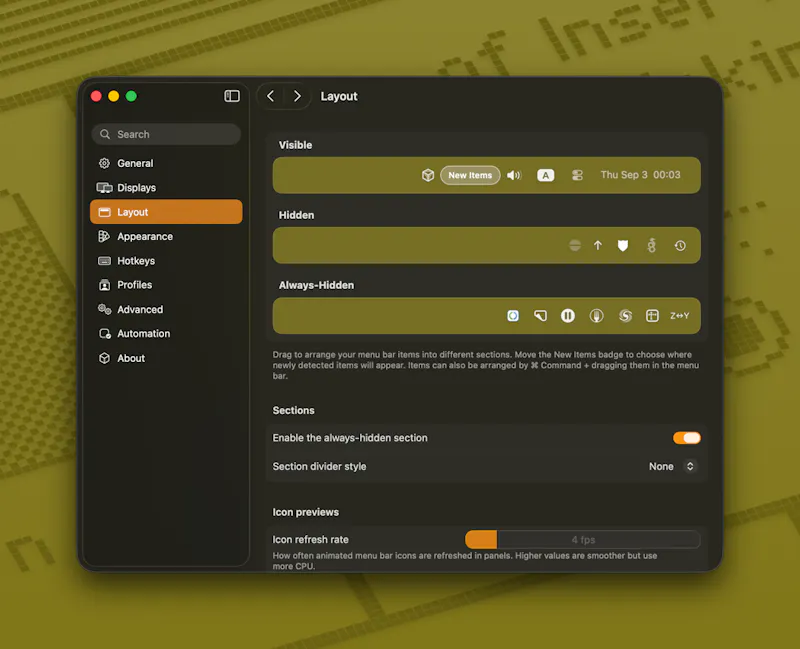The width and height of the screenshot is (800, 649).
Task: Click the Z↔Y menu bar item
Action: 680,316
